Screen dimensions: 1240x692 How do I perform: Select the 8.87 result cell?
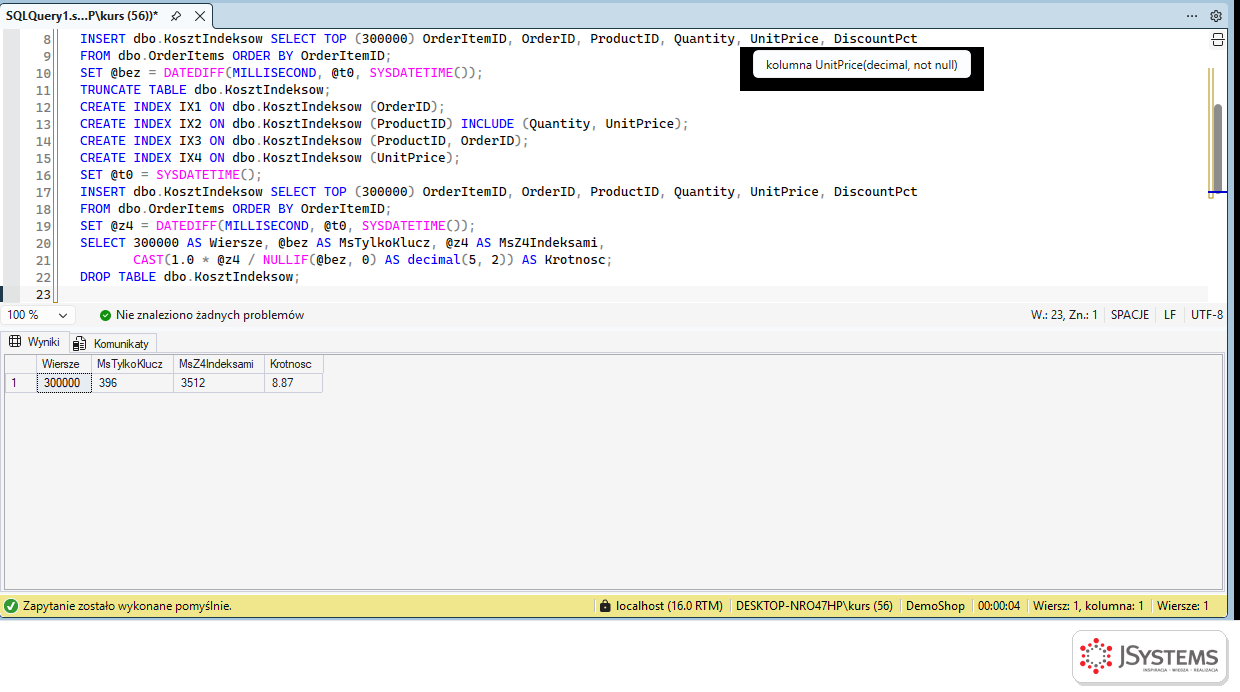(x=294, y=383)
